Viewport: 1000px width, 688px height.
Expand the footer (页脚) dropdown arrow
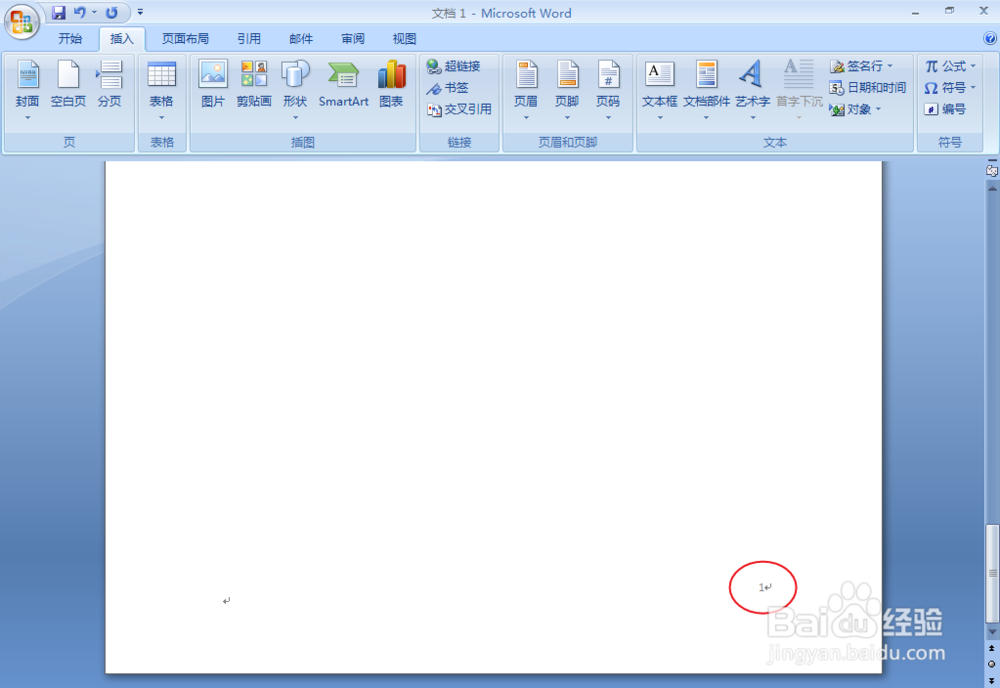pyautogui.click(x=567, y=117)
